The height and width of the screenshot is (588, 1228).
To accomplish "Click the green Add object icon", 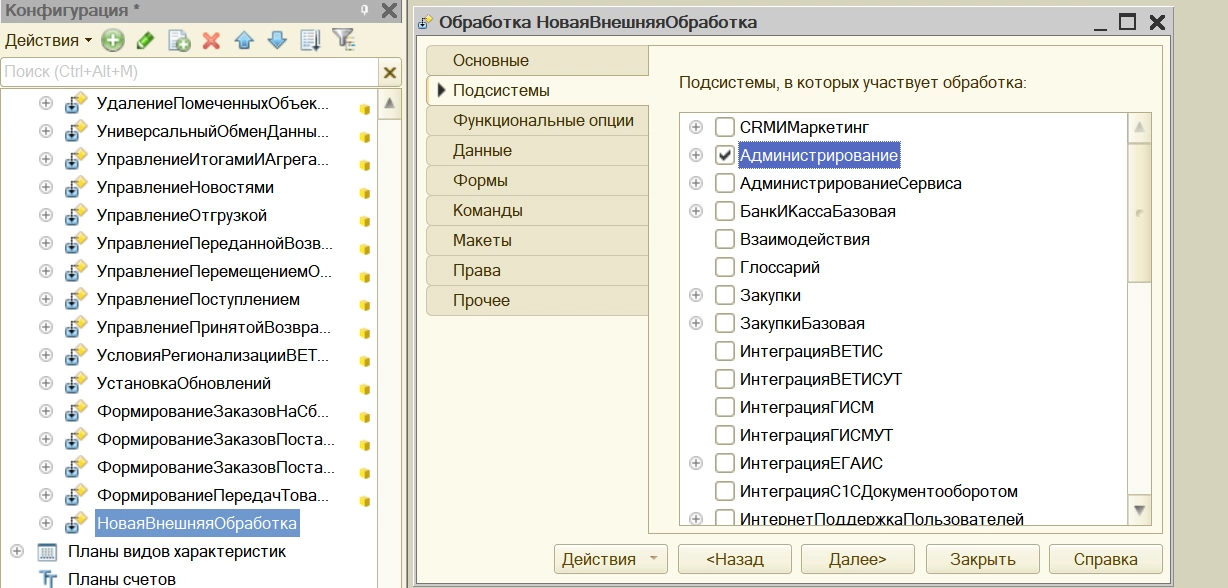I will 112,41.
